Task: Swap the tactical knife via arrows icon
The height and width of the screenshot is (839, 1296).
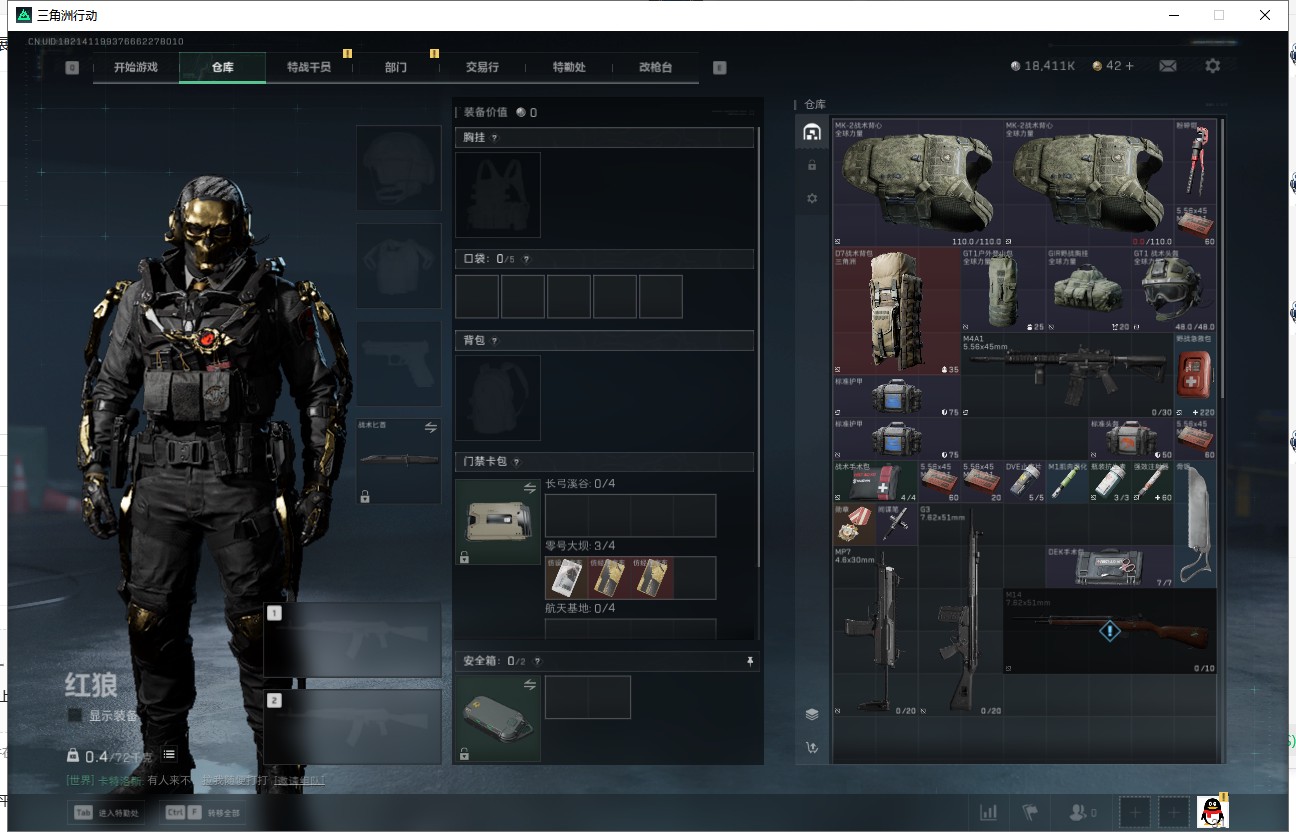Action: (431, 427)
